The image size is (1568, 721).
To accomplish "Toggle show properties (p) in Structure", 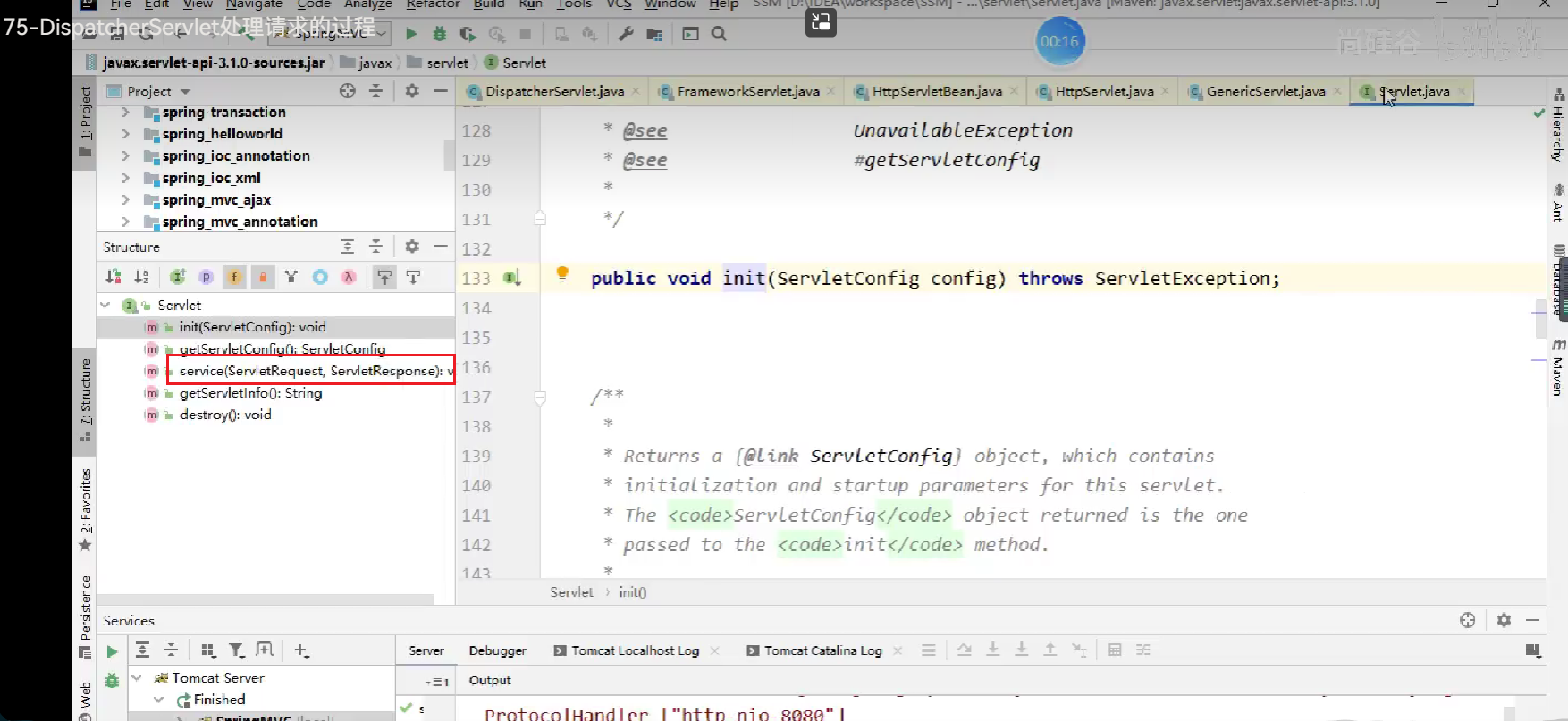I will point(206,277).
